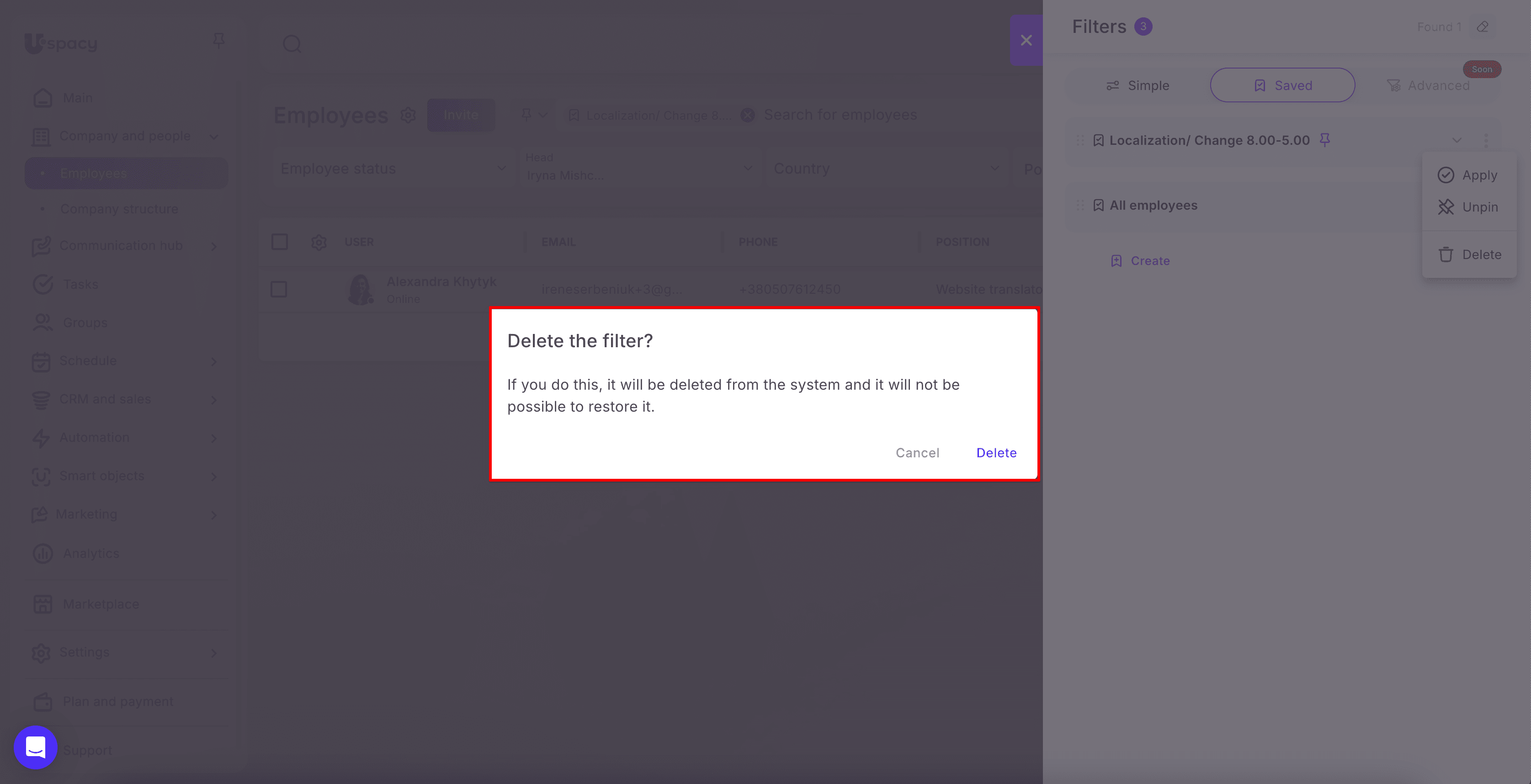Click the Main home icon
Screen dimensions: 1531x784
43,98
